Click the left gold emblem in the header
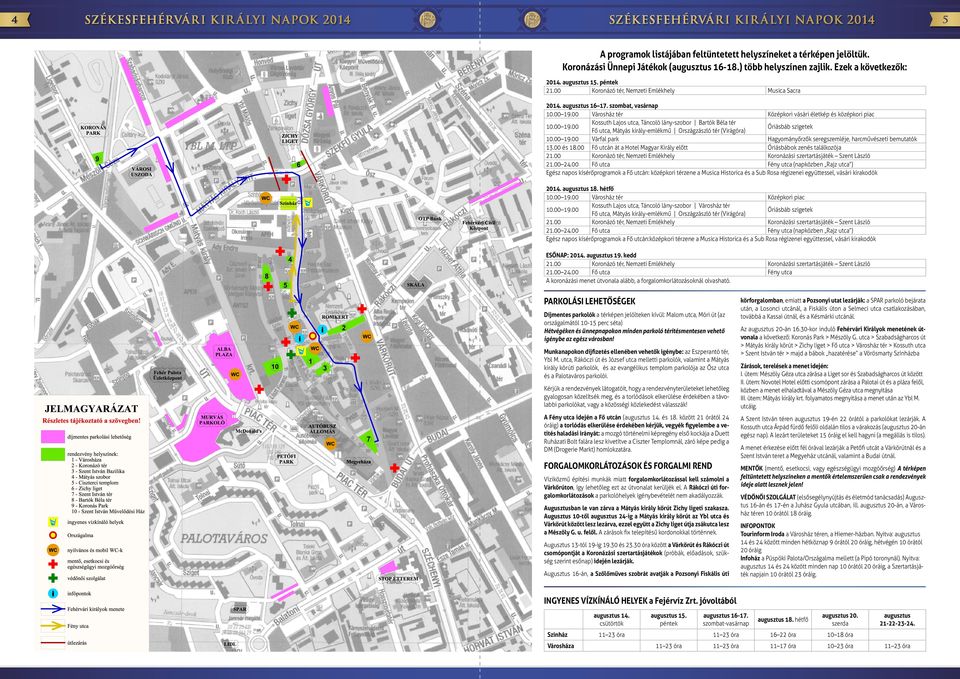 [428, 19]
